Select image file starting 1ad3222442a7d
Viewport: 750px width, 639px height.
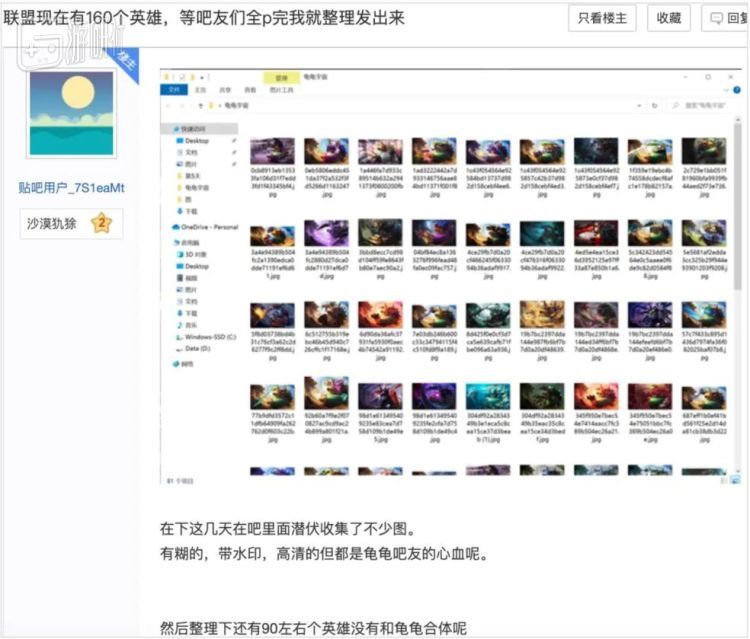[434, 167]
